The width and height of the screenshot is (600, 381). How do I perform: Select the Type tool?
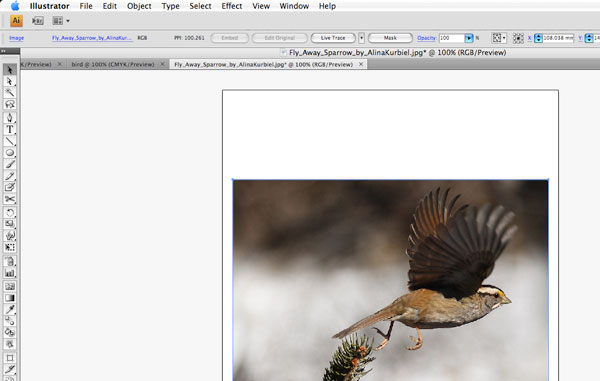coord(10,129)
